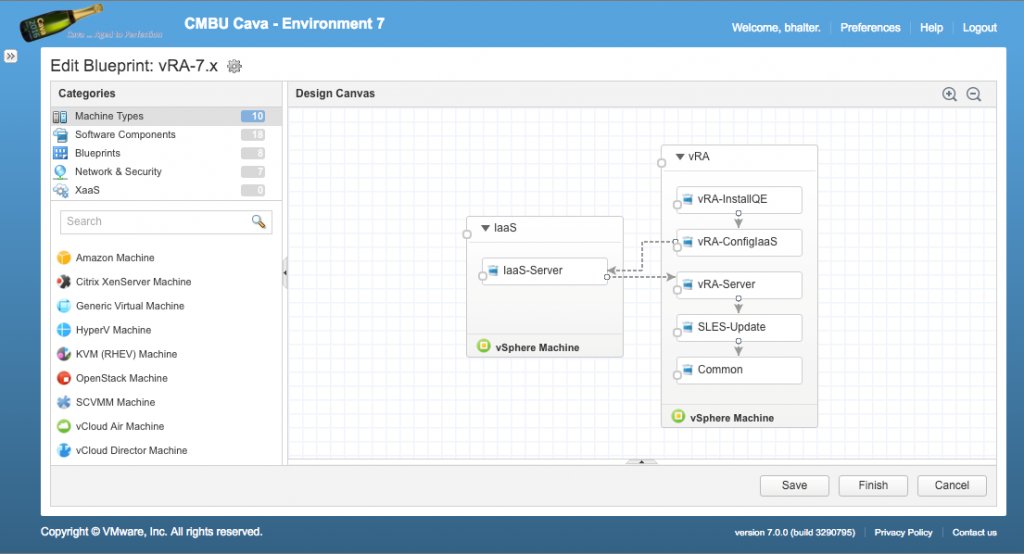
Task: Click the SLES-Update component icon
Action: [688, 327]
